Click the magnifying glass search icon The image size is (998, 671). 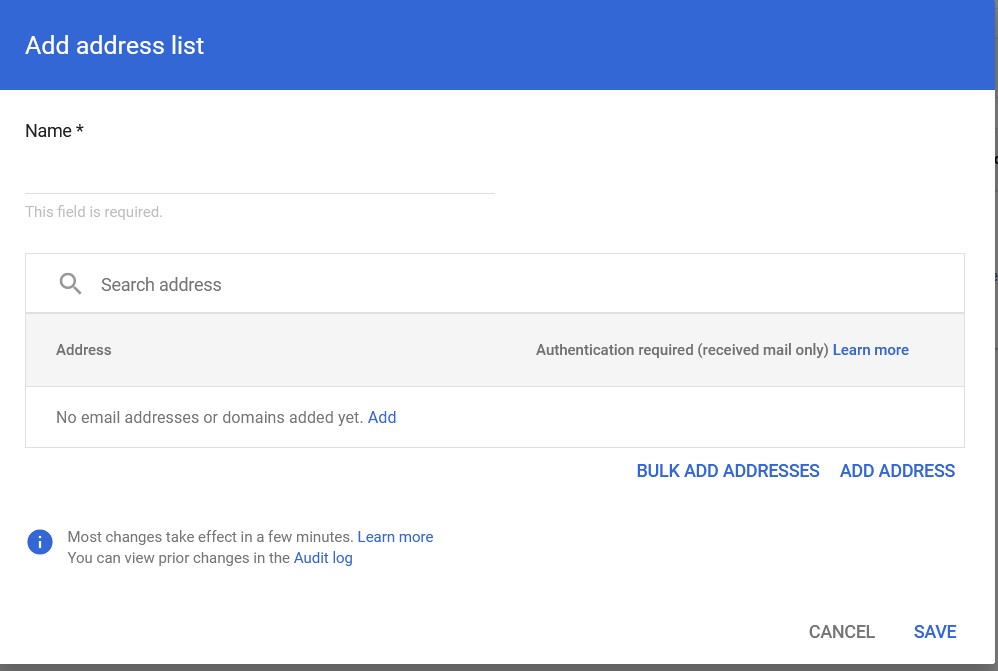(71, 284)
